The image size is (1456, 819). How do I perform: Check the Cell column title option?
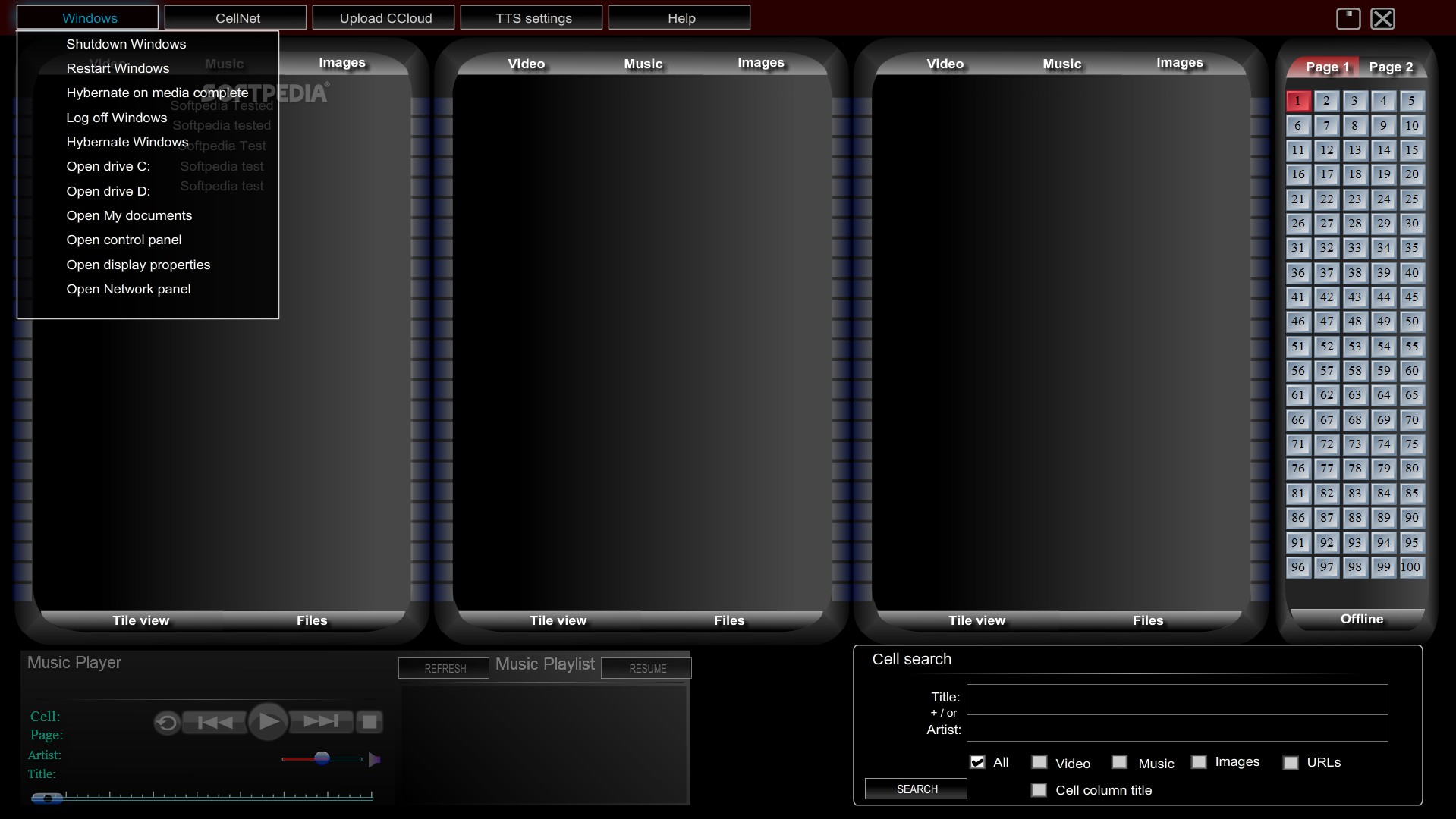click(x=1039, y=790)
